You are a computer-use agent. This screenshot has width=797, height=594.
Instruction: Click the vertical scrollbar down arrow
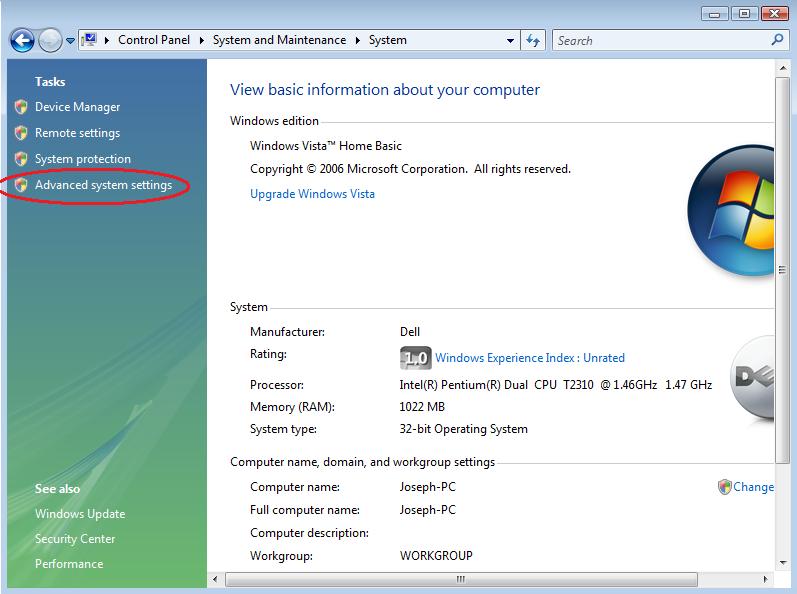(782, 562)
